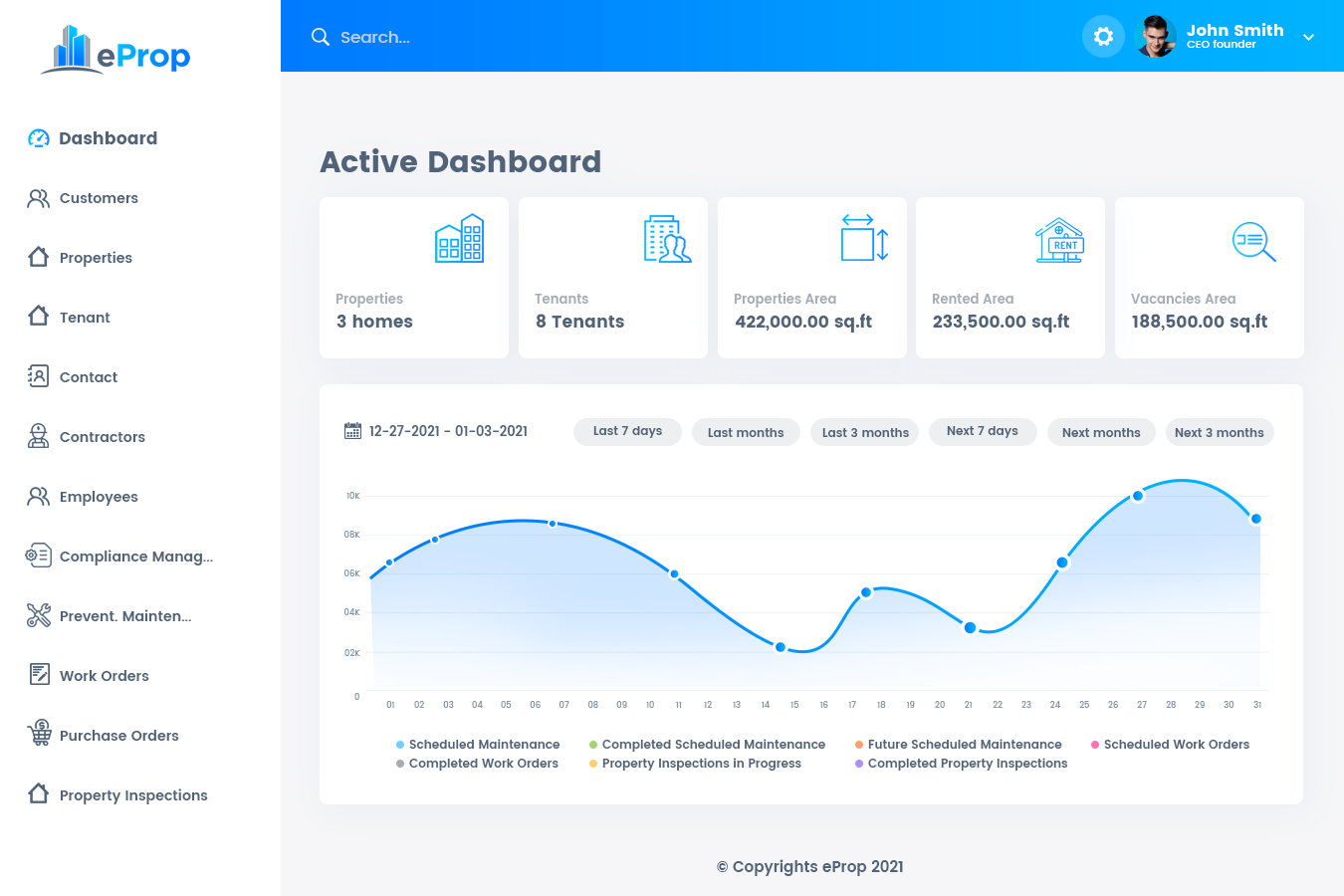
Task: Switch to the Last months filter
Action: point(746,432)
